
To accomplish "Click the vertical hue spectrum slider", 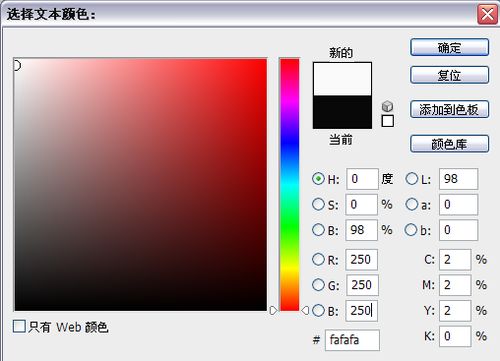I will click(289, 185).
